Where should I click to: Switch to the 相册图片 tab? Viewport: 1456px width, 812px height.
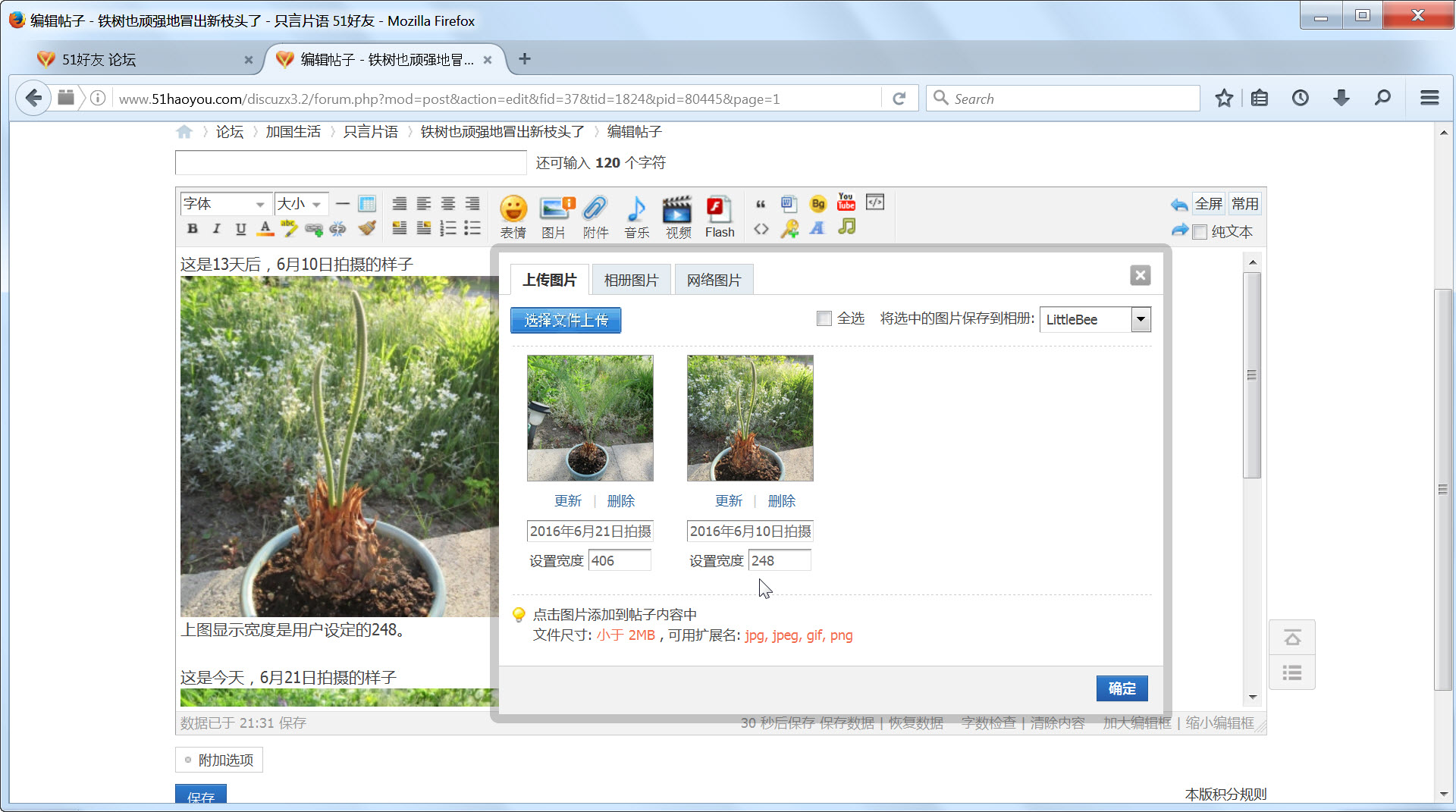631,280
